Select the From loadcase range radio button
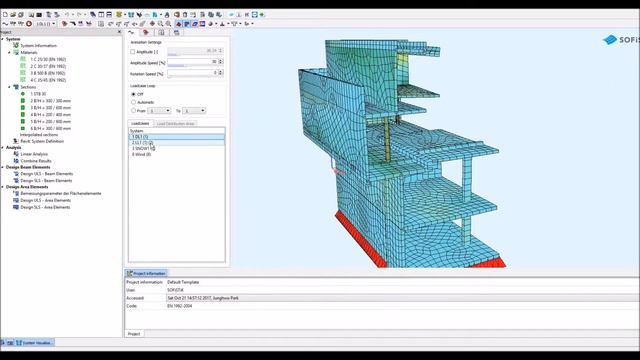The width and height of the screenshot is (640, 360). tap(133, 111)
